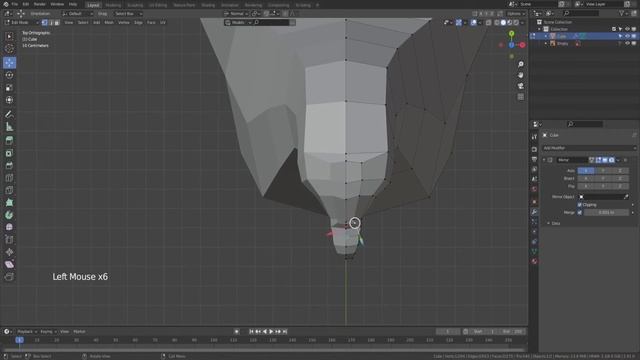This screenshot has height=360, width=640.
Task: Activate the Rotate tool
Action: (x=9, y=75)
